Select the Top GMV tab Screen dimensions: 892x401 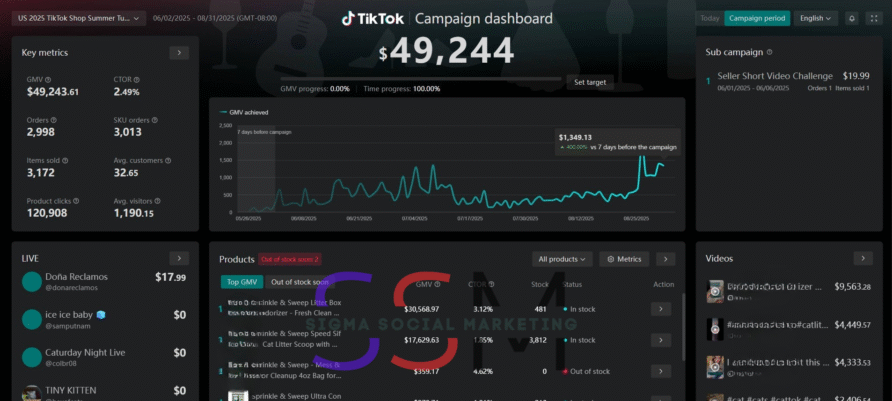coord(240,282)
